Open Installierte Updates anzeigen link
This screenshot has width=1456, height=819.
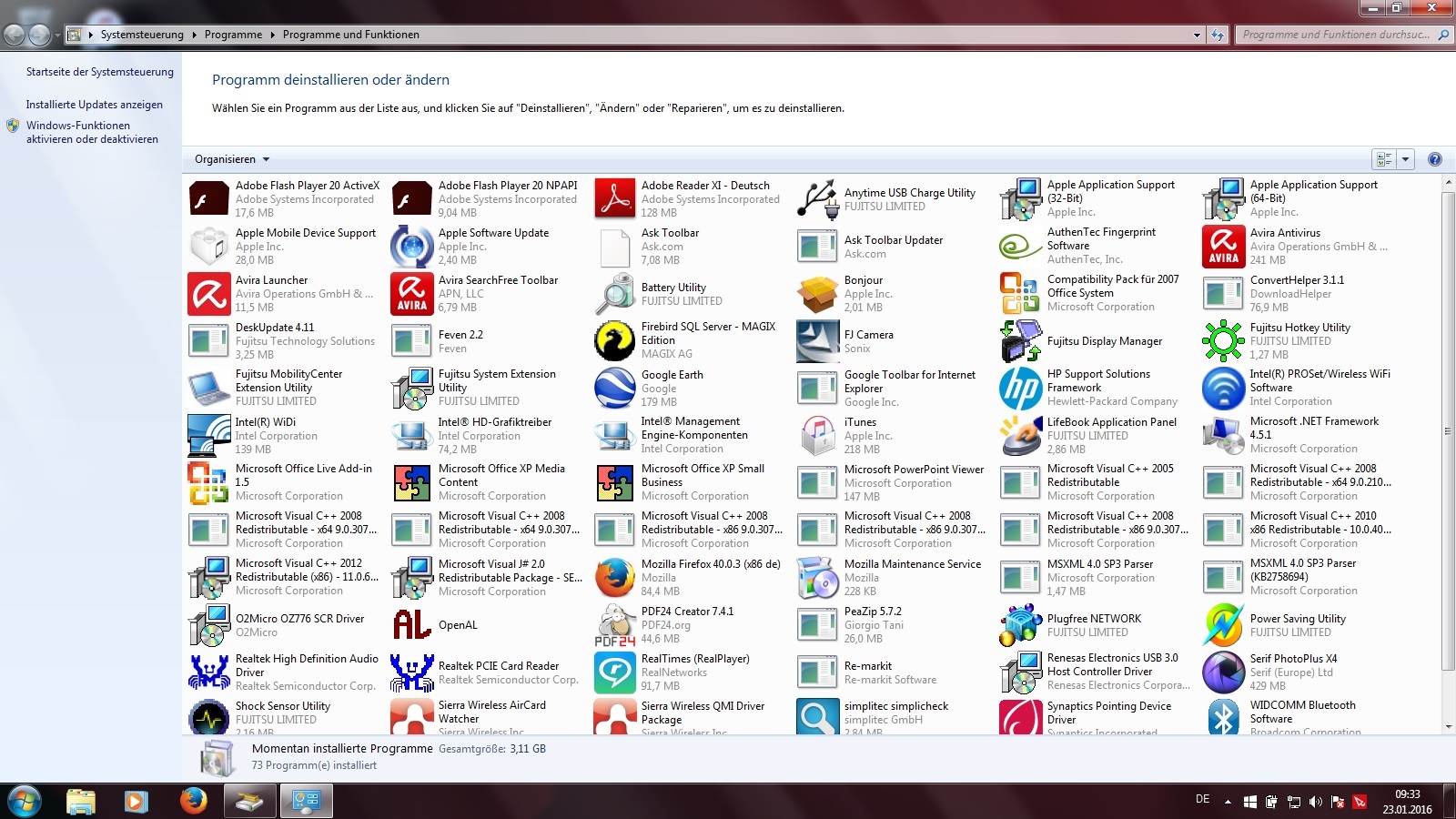coord(95,105)
